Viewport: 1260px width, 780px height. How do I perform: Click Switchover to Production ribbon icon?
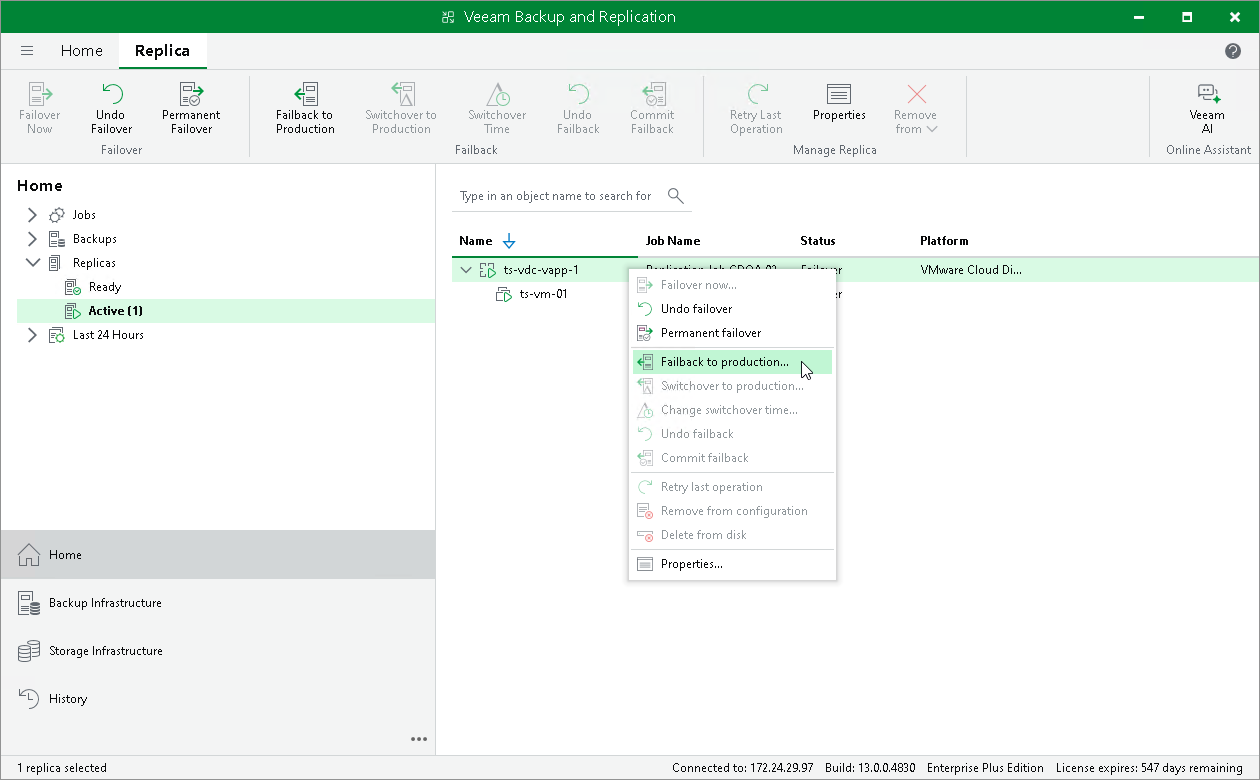pos(401,108)
